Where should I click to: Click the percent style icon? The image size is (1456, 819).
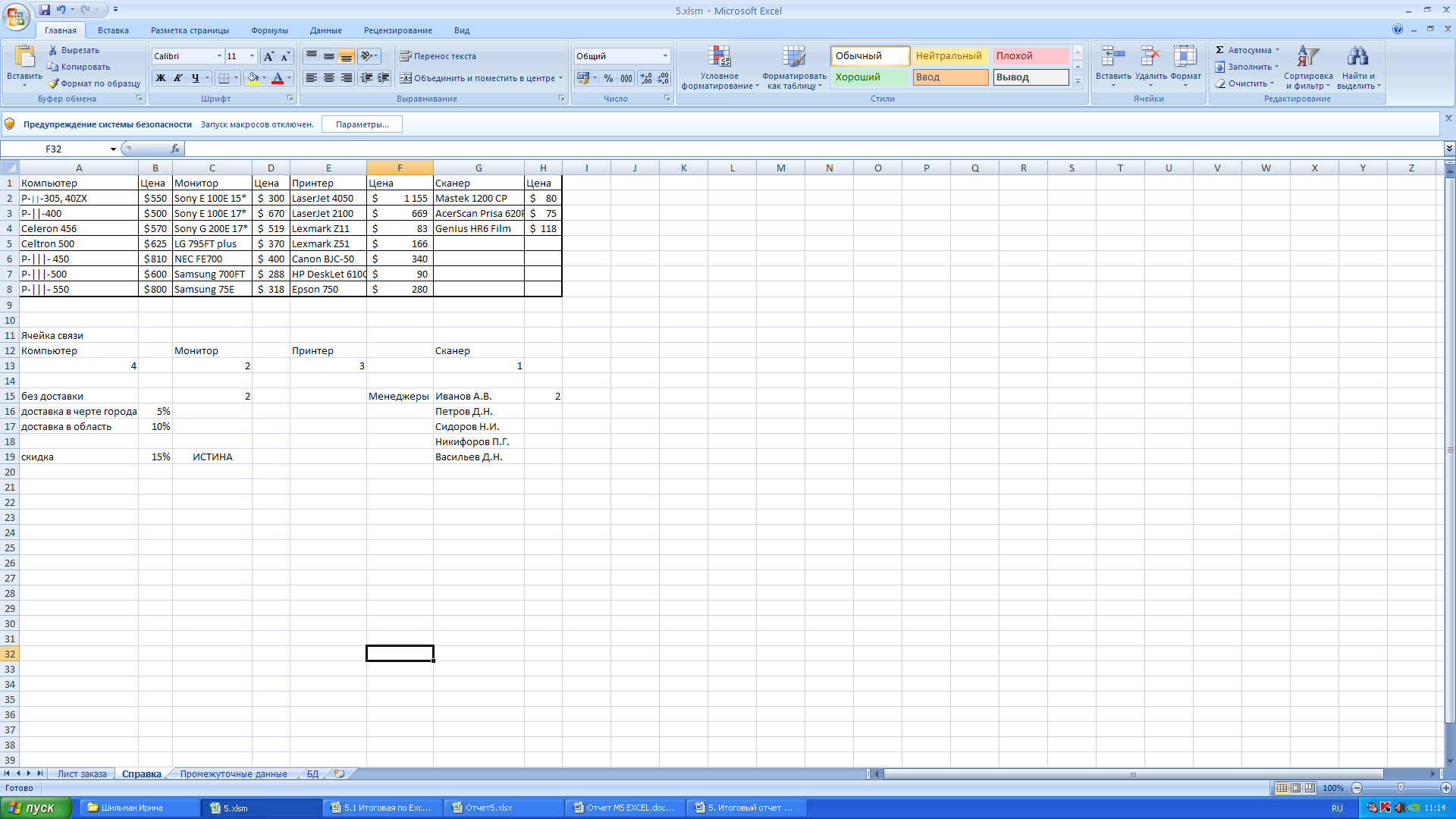(x=608, y=78)
